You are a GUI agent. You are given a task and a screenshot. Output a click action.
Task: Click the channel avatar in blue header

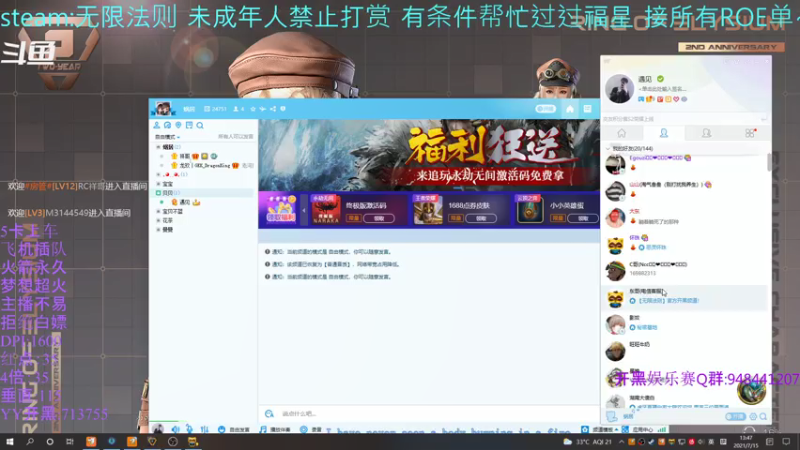click(163, 108)
